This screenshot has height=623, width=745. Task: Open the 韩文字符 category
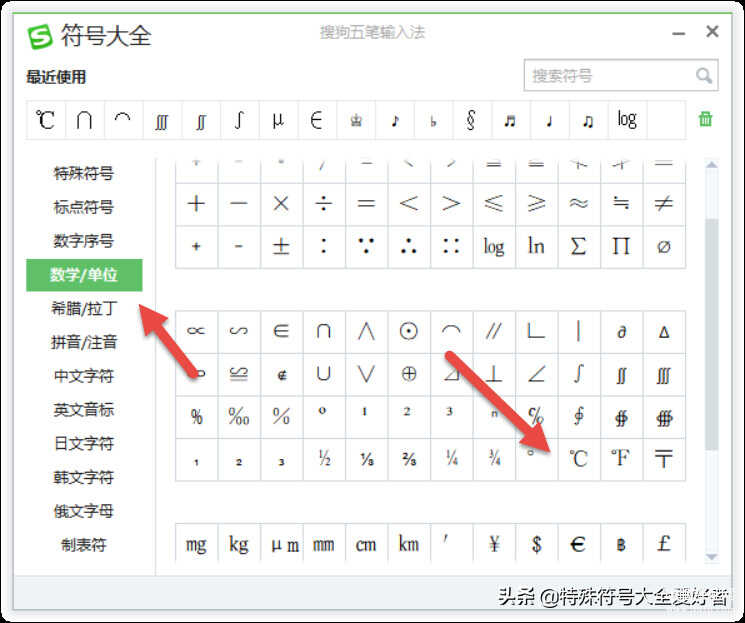point(84,477)
